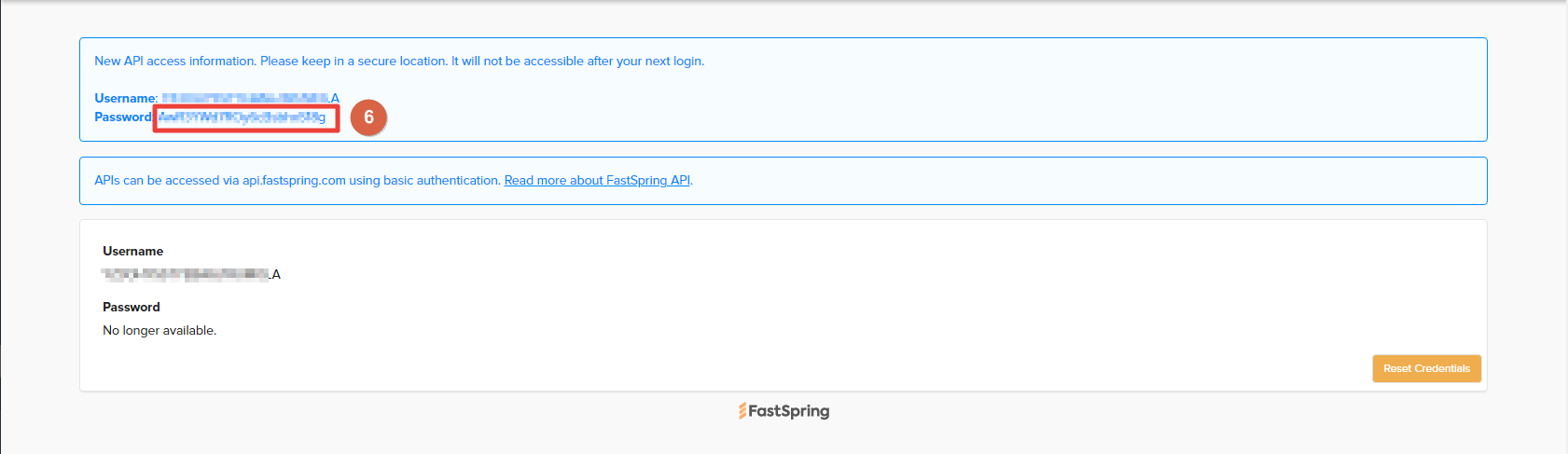
Task: Click the No longer available text
Action: point(160,330)
